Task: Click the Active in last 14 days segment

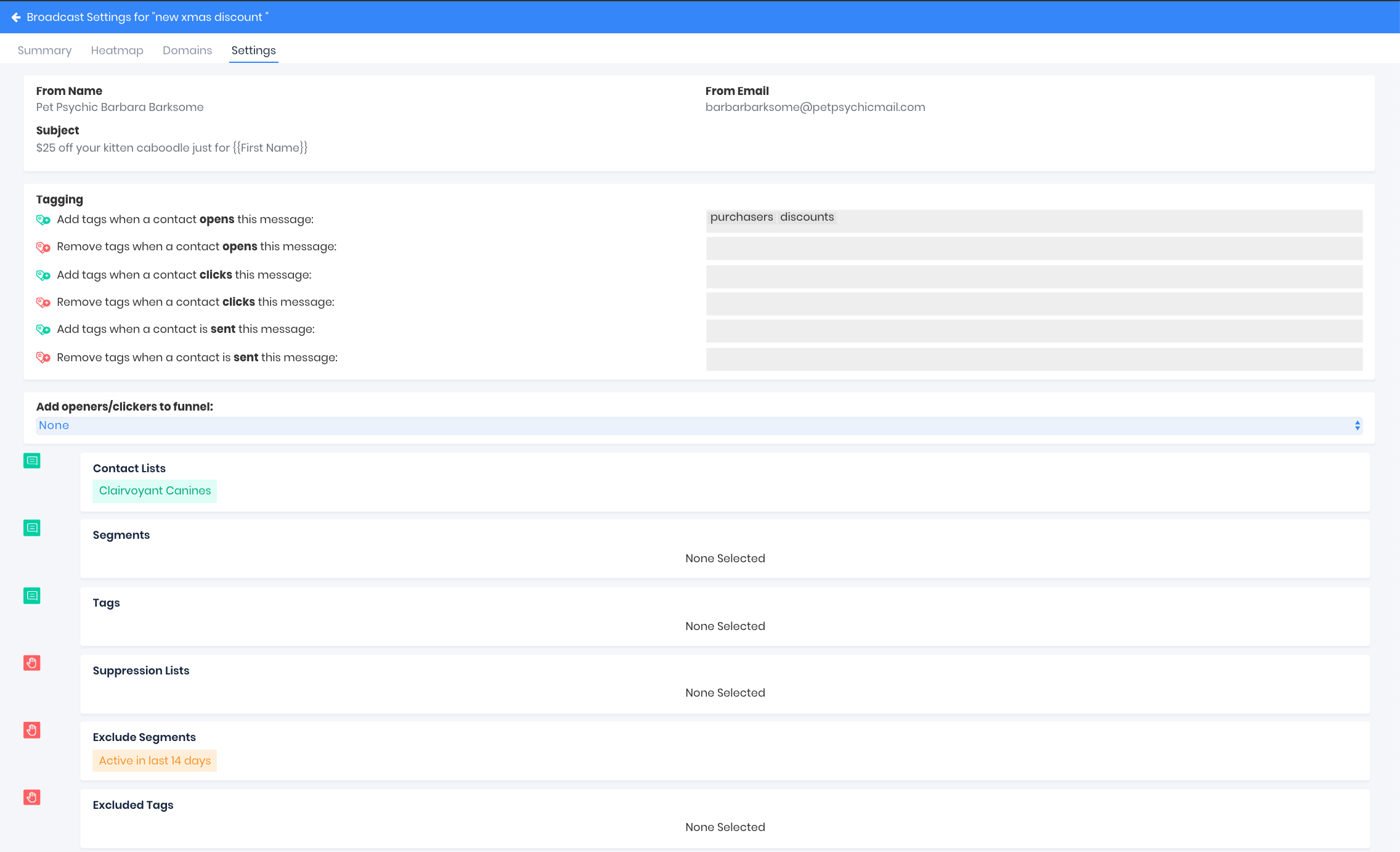Action: [155, 761]
